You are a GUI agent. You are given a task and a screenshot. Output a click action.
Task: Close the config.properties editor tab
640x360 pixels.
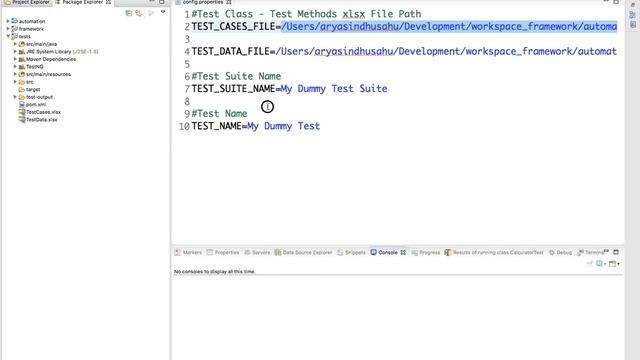[x=229, y=2]
